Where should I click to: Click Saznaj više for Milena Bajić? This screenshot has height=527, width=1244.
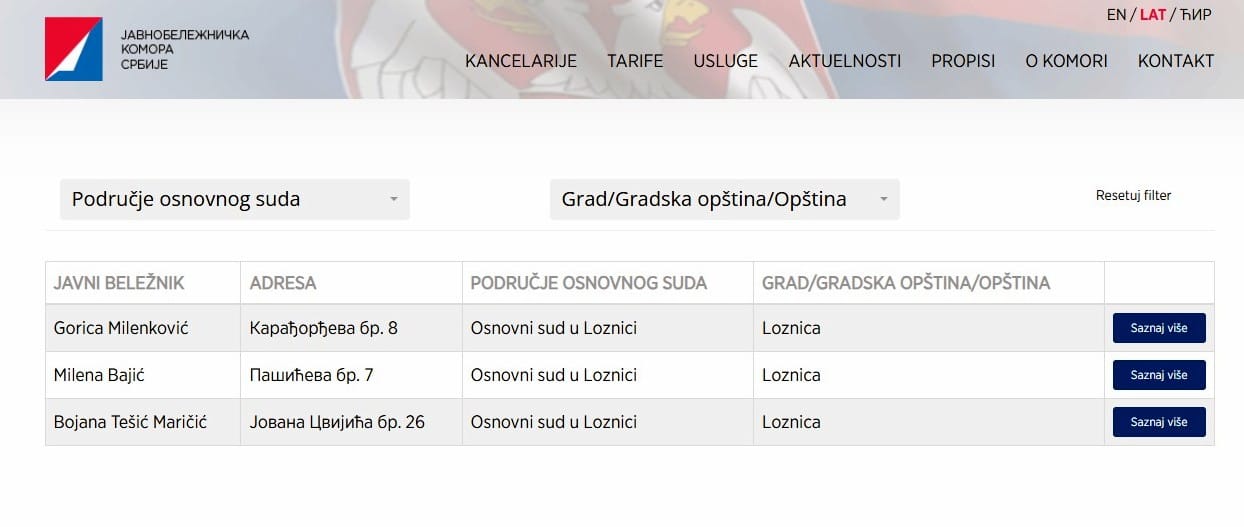[x=1159, y=375]
